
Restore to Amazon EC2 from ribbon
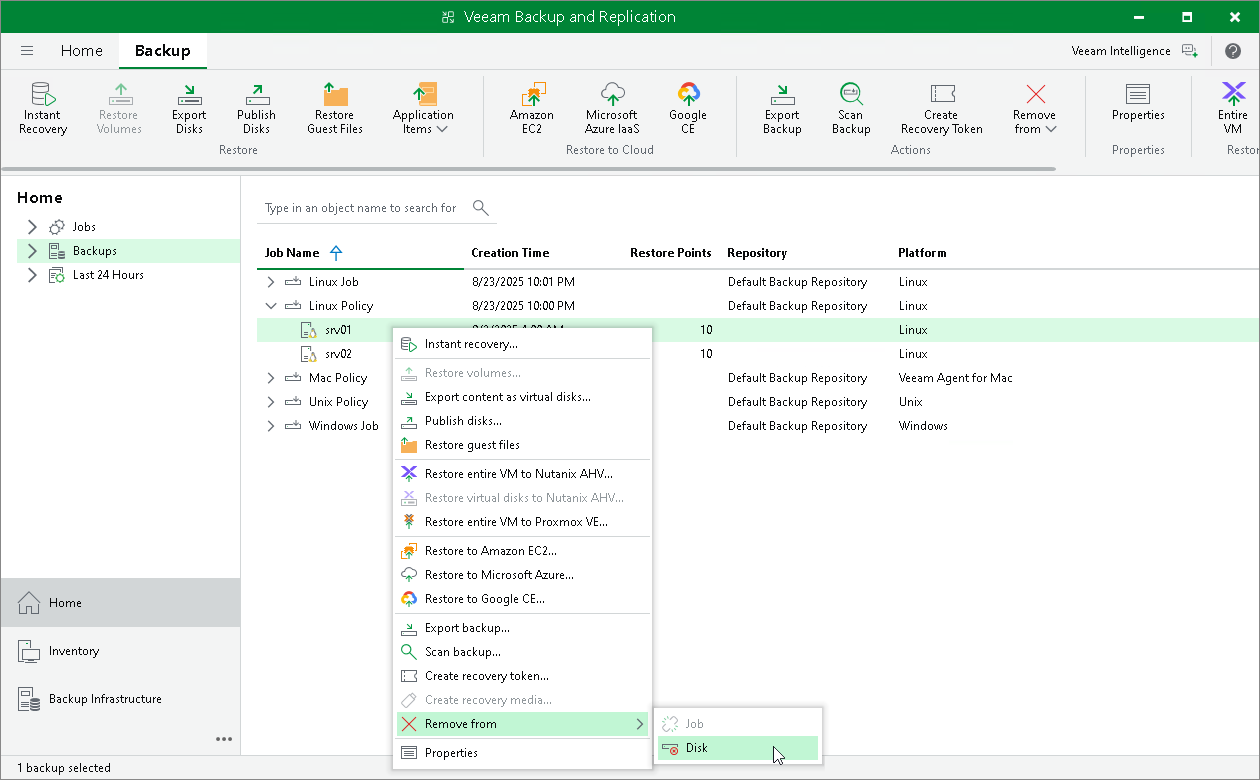coord(532,108)
